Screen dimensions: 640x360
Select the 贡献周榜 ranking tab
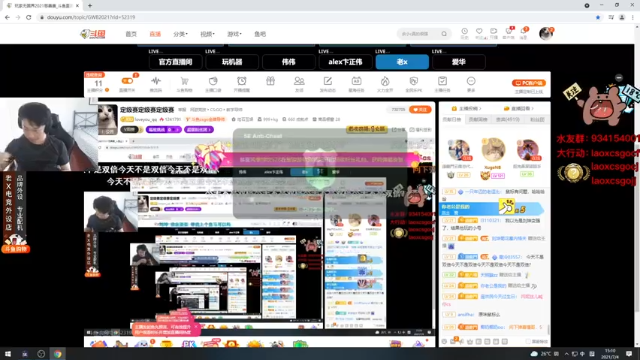[x=478, y=120]
